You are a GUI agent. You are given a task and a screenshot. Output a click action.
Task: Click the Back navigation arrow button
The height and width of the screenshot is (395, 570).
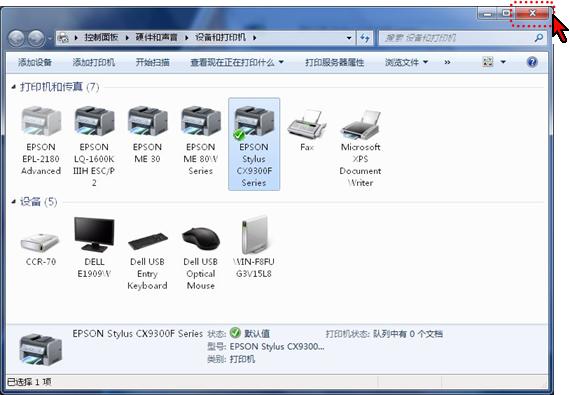click(16, 38)
